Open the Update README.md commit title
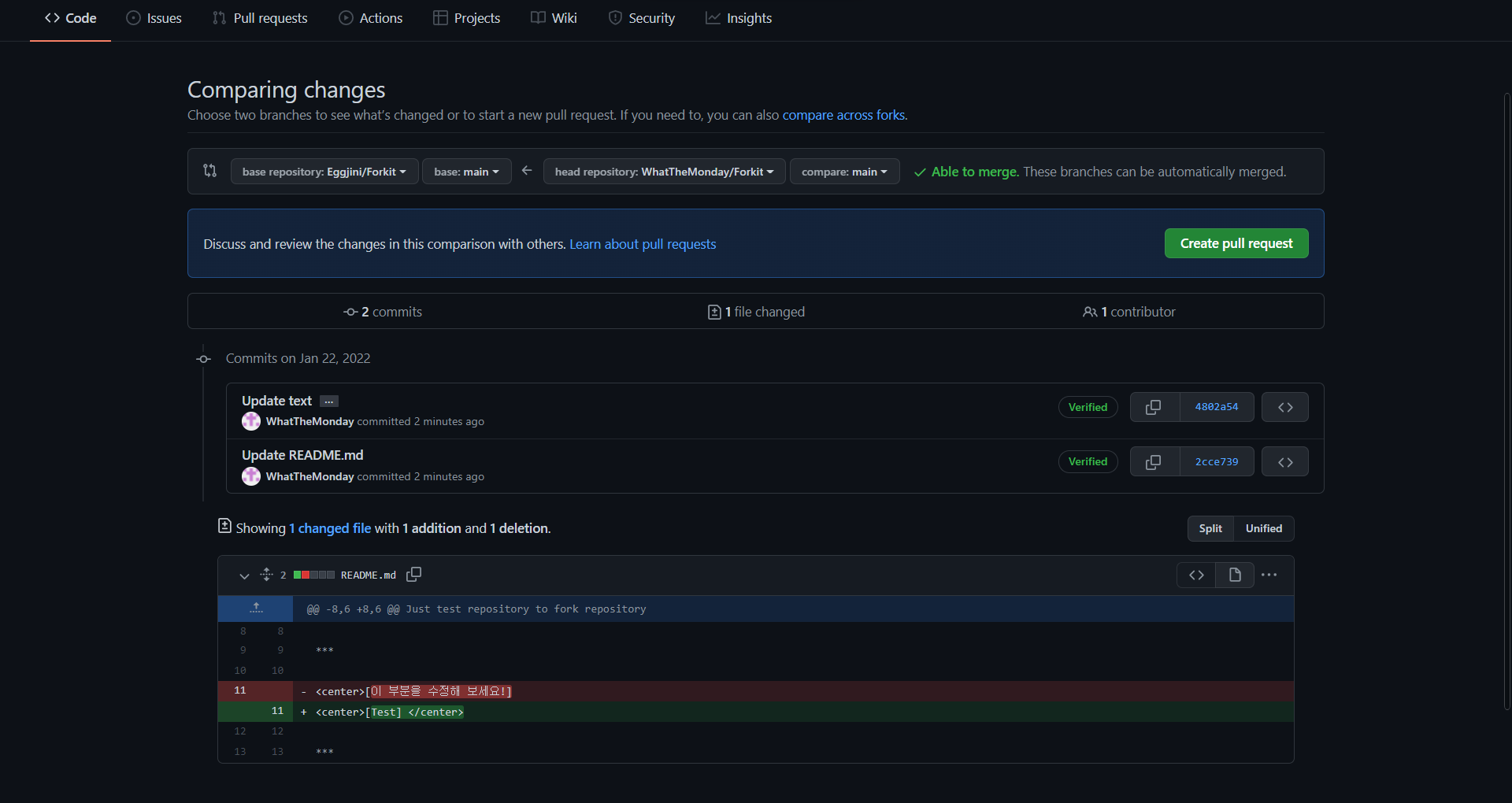Viewport: 1512px width, 803px height. point(302,455)
